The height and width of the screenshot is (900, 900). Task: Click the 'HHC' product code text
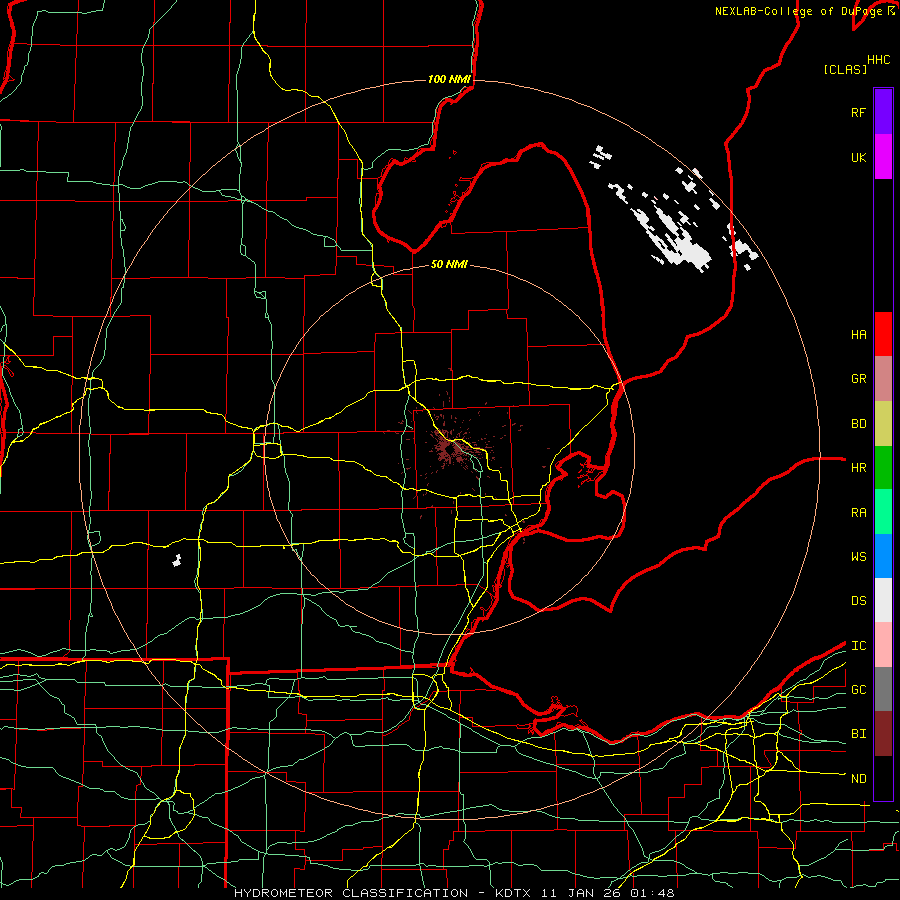click(x=878, y=60)
